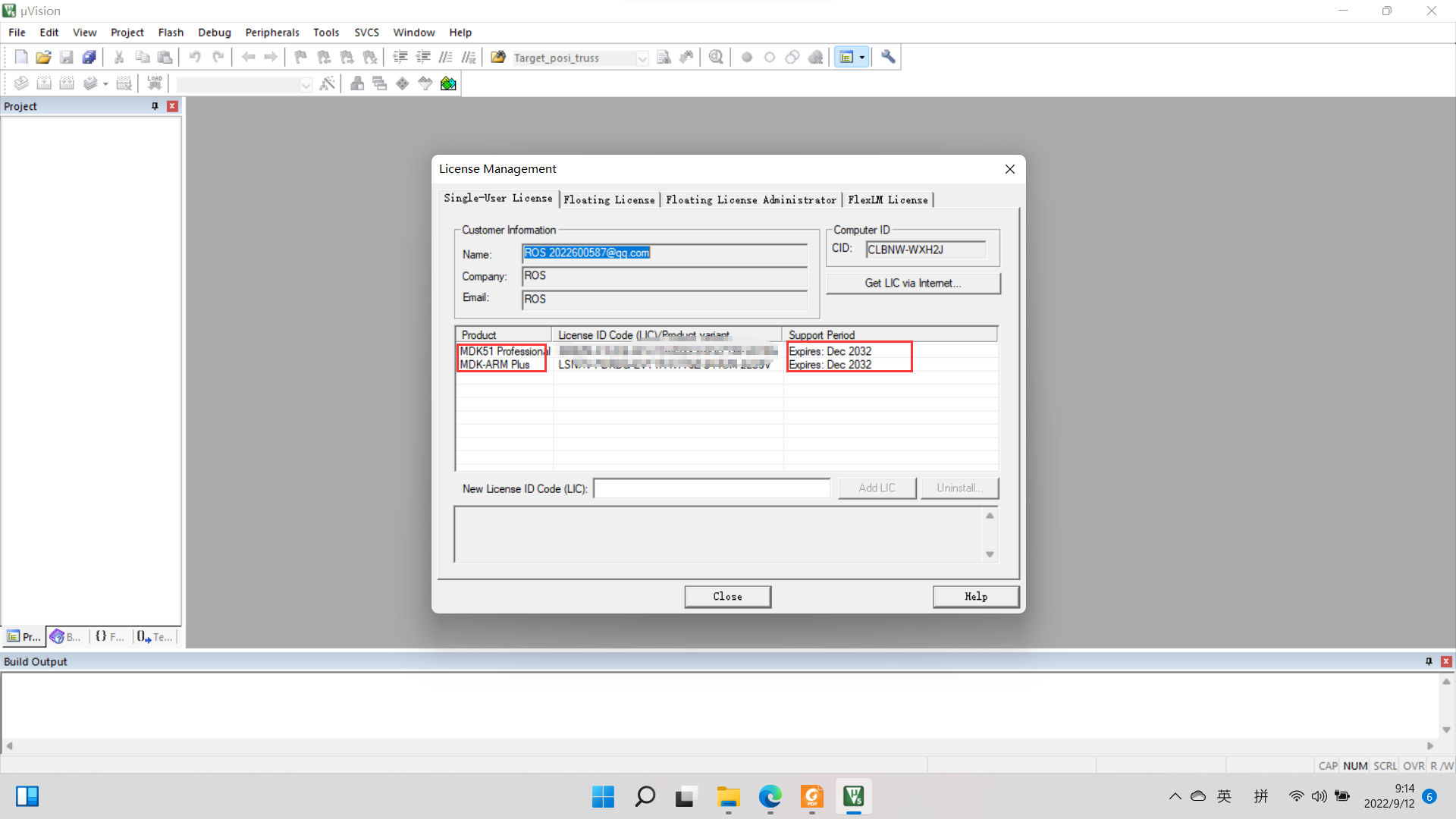Expand the Target_posi_truss dropdown
The height and width of the screenshot is (819, 1456).
642,58
